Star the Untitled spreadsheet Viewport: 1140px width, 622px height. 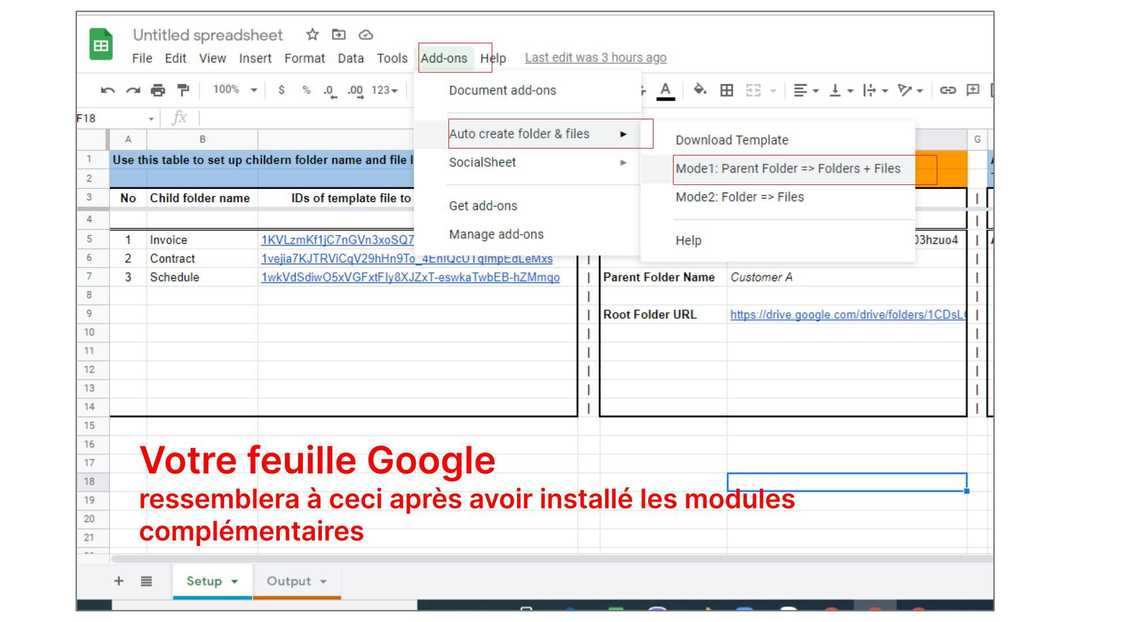(312, 34)
